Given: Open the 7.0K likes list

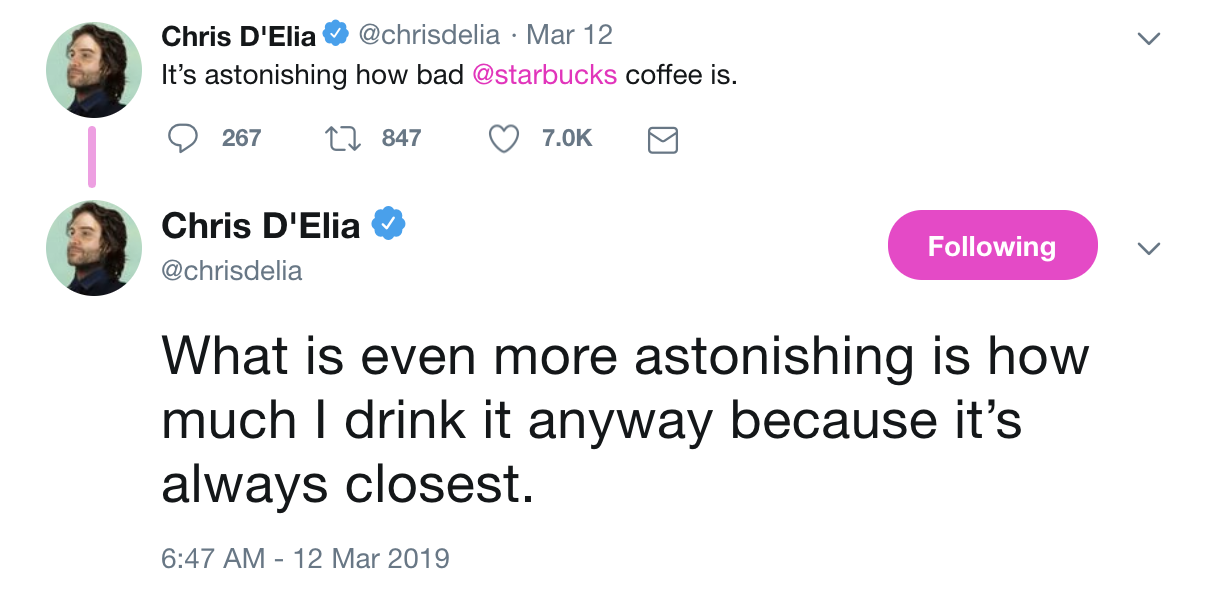Looking at the screenshot, I should [x=566, y=139].
